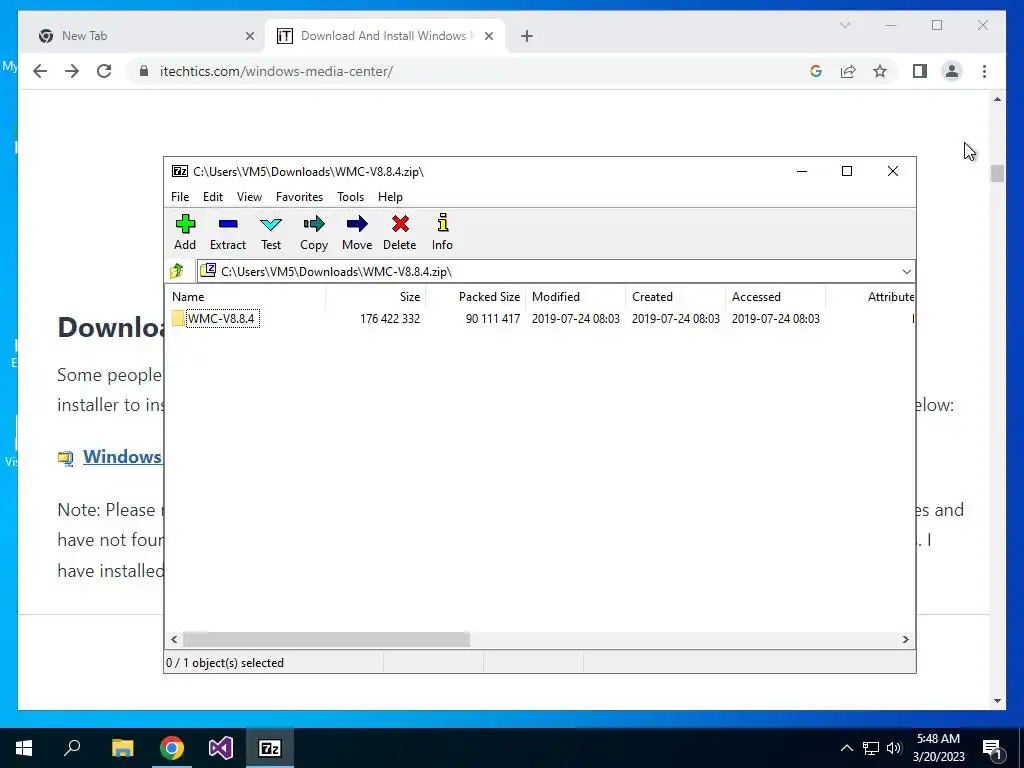Image resolution: width=1024 pixels, height=768 pixels.
Task: Open the Tools menu
Action: coord(351,197)
